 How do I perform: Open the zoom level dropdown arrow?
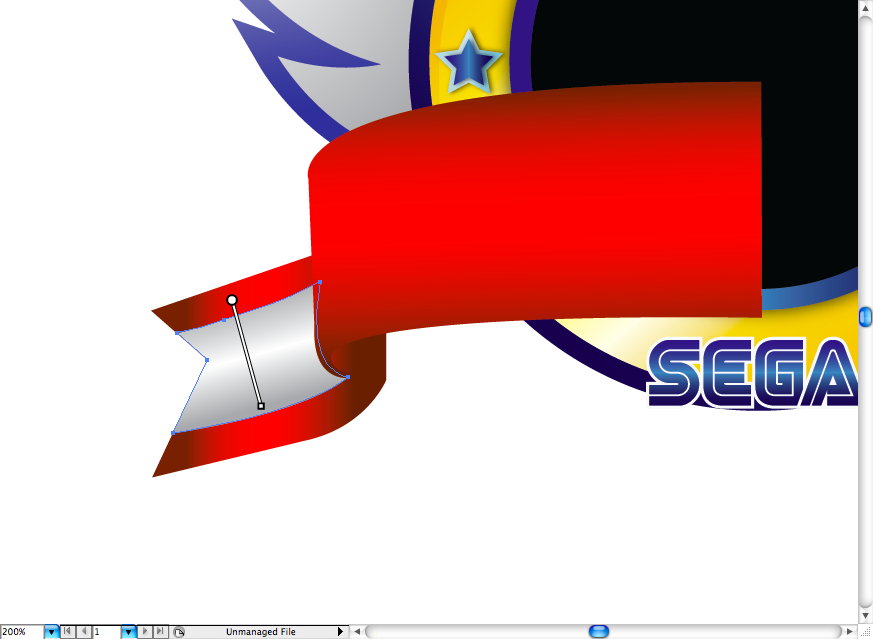pyautogui.click(x=51, y=632)
